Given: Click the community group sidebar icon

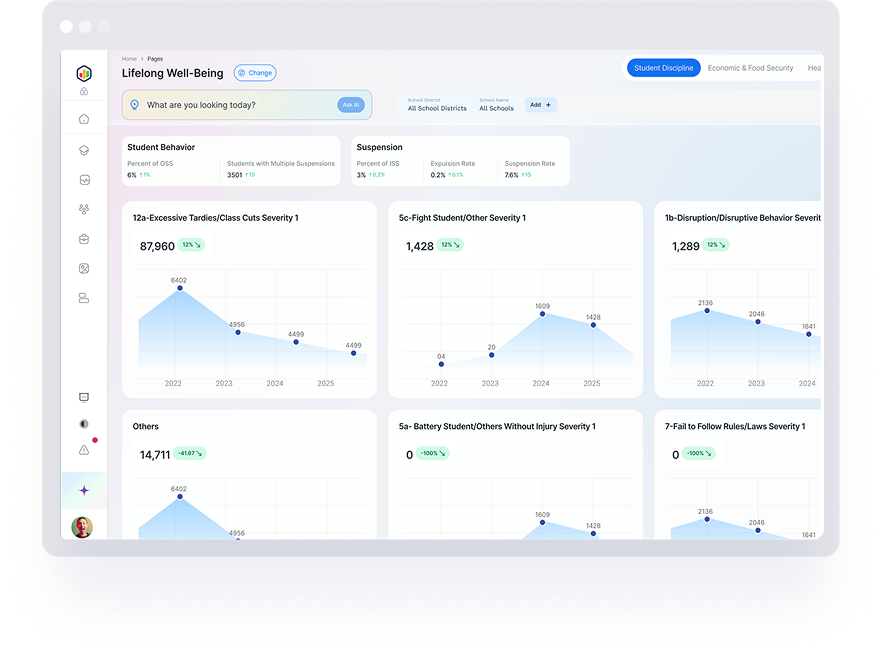Looking at the screenshot, I should (84, 209).
